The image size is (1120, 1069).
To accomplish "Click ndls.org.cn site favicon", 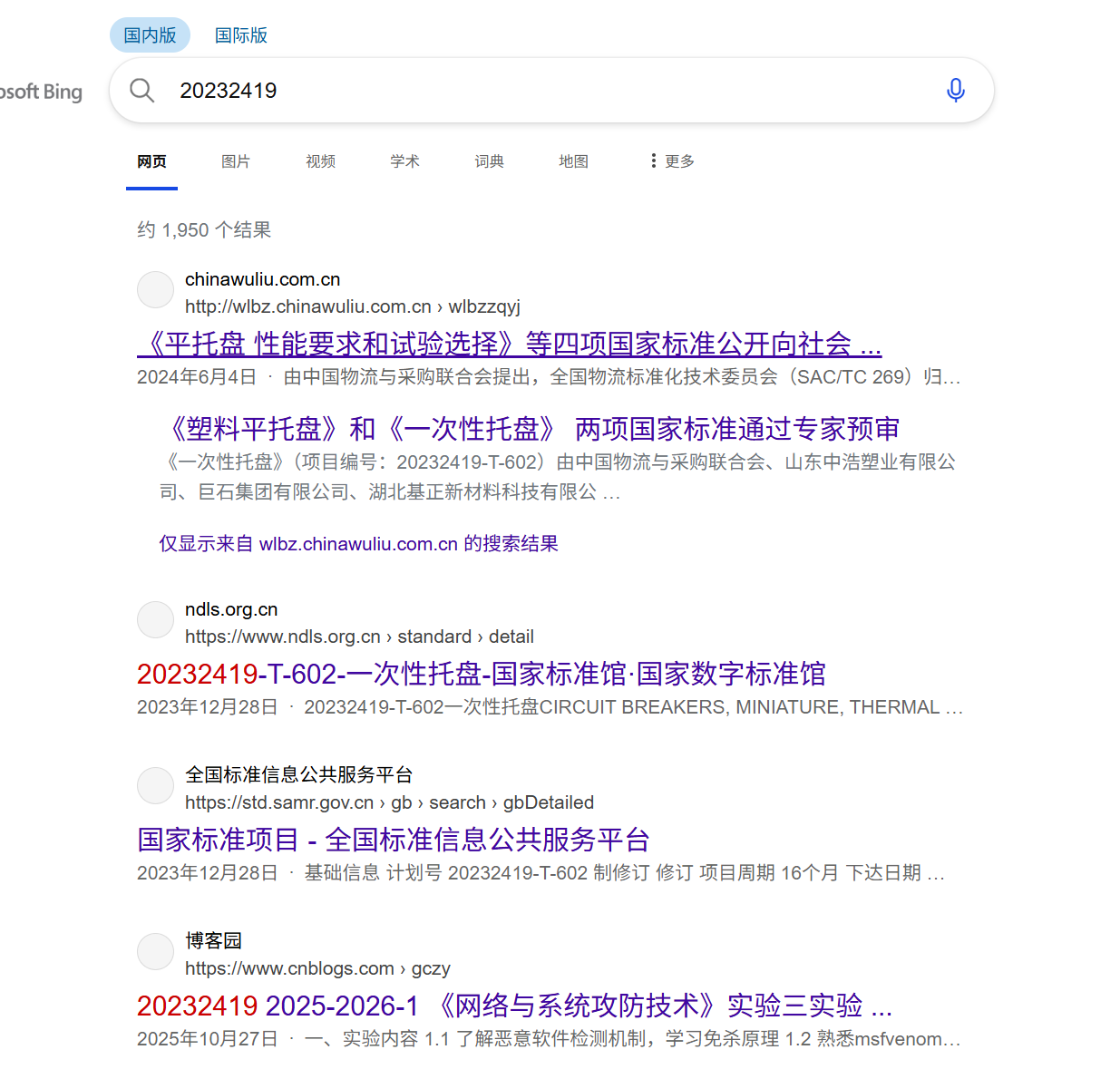I will point(155,619).
